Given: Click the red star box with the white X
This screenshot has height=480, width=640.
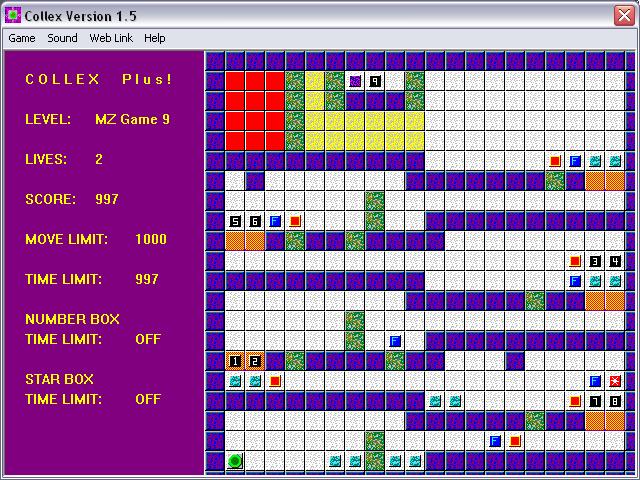Looking at the screenshot, I should click(x=615, y=381).
